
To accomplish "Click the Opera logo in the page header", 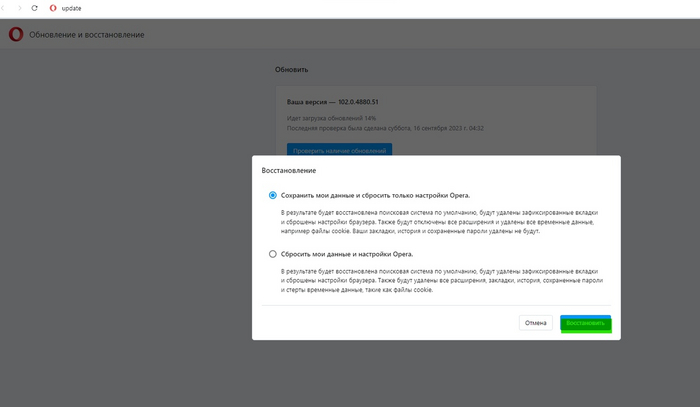I will (16, 34).
